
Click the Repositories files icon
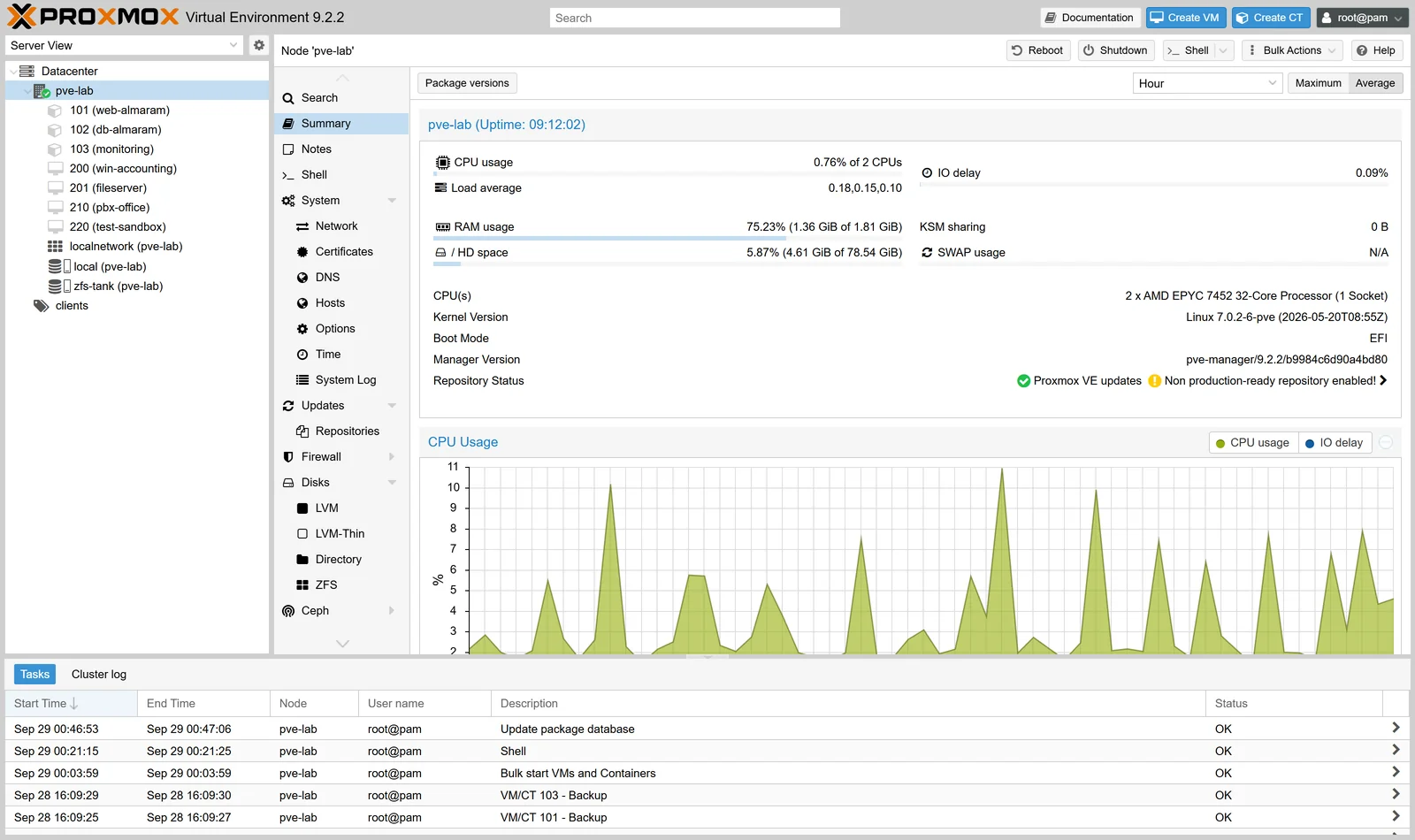[302, 431]
